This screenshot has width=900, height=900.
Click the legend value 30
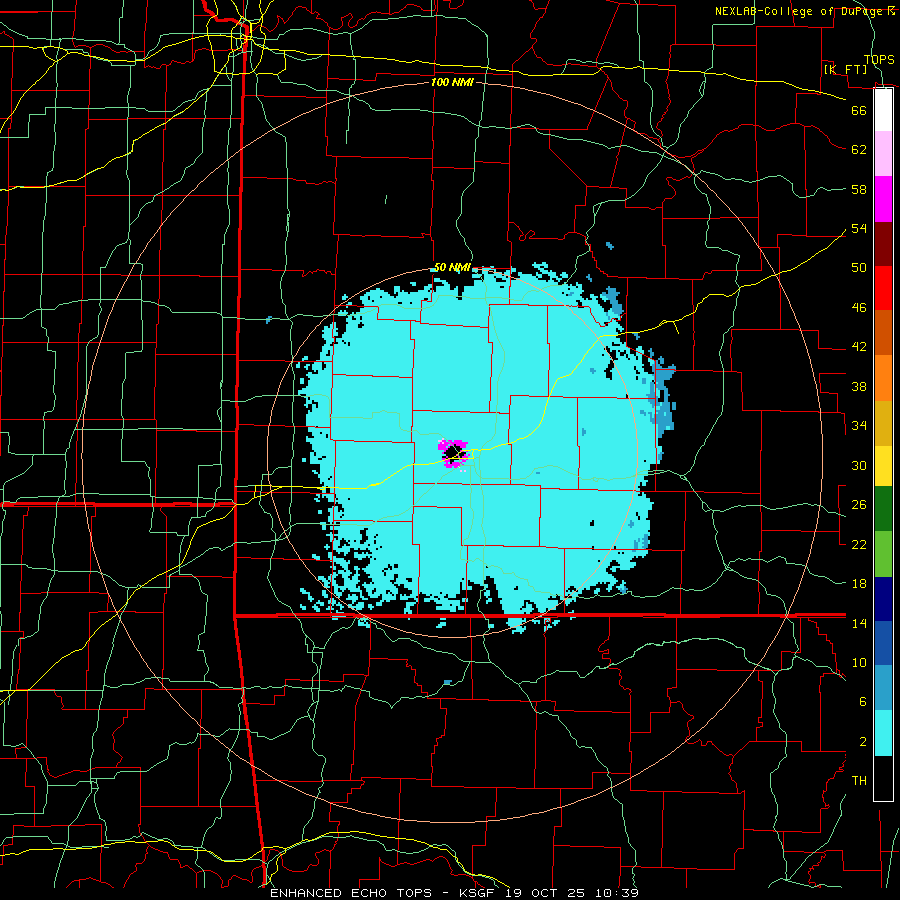tap(859, 465)
